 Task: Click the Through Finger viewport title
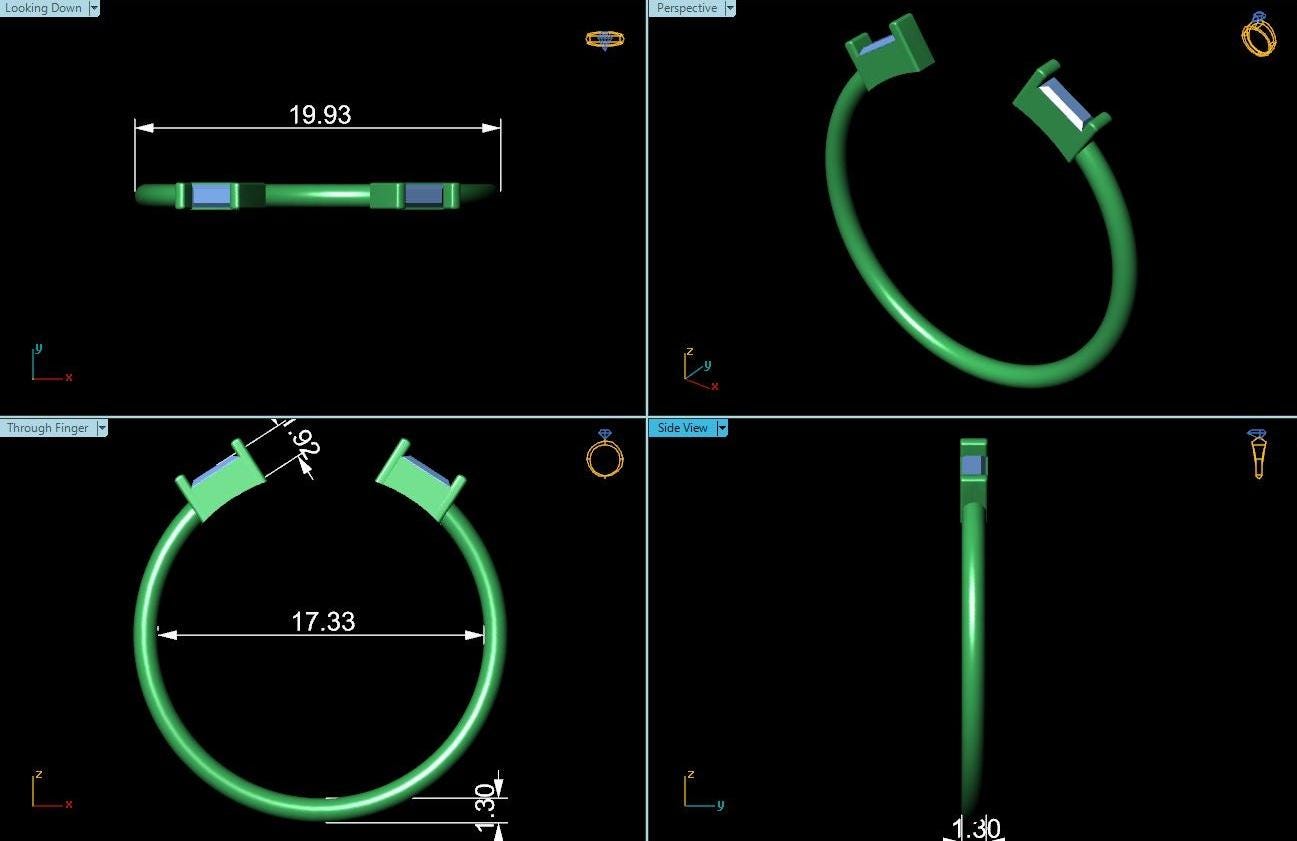pyautogui.click(x=47, y=428)
